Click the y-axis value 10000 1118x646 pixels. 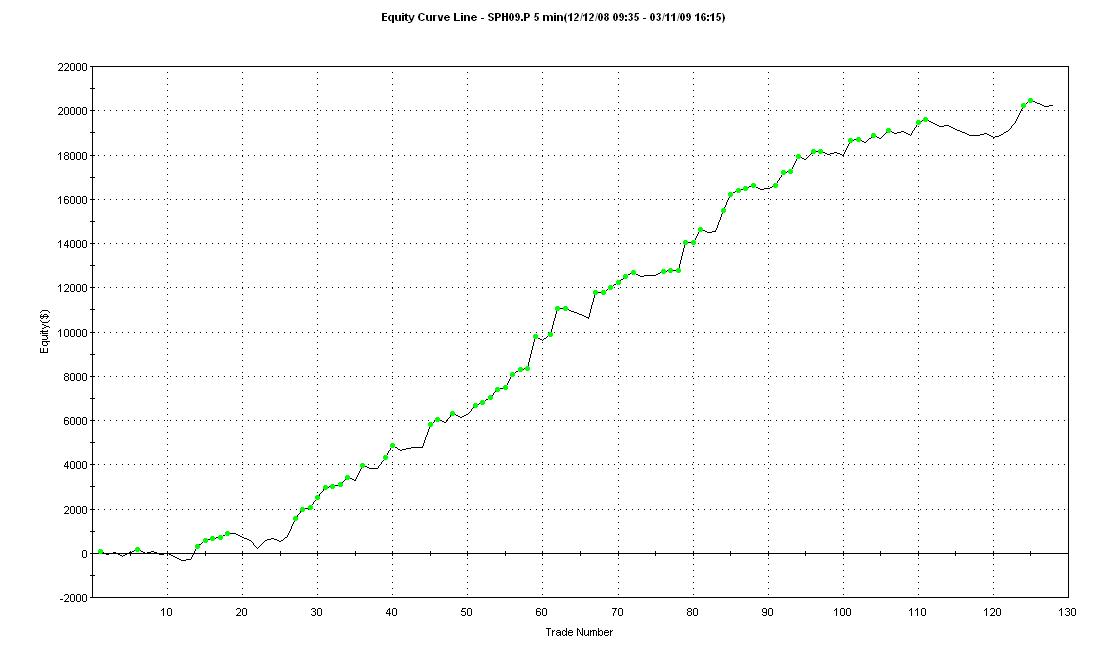tap(73, 332)
